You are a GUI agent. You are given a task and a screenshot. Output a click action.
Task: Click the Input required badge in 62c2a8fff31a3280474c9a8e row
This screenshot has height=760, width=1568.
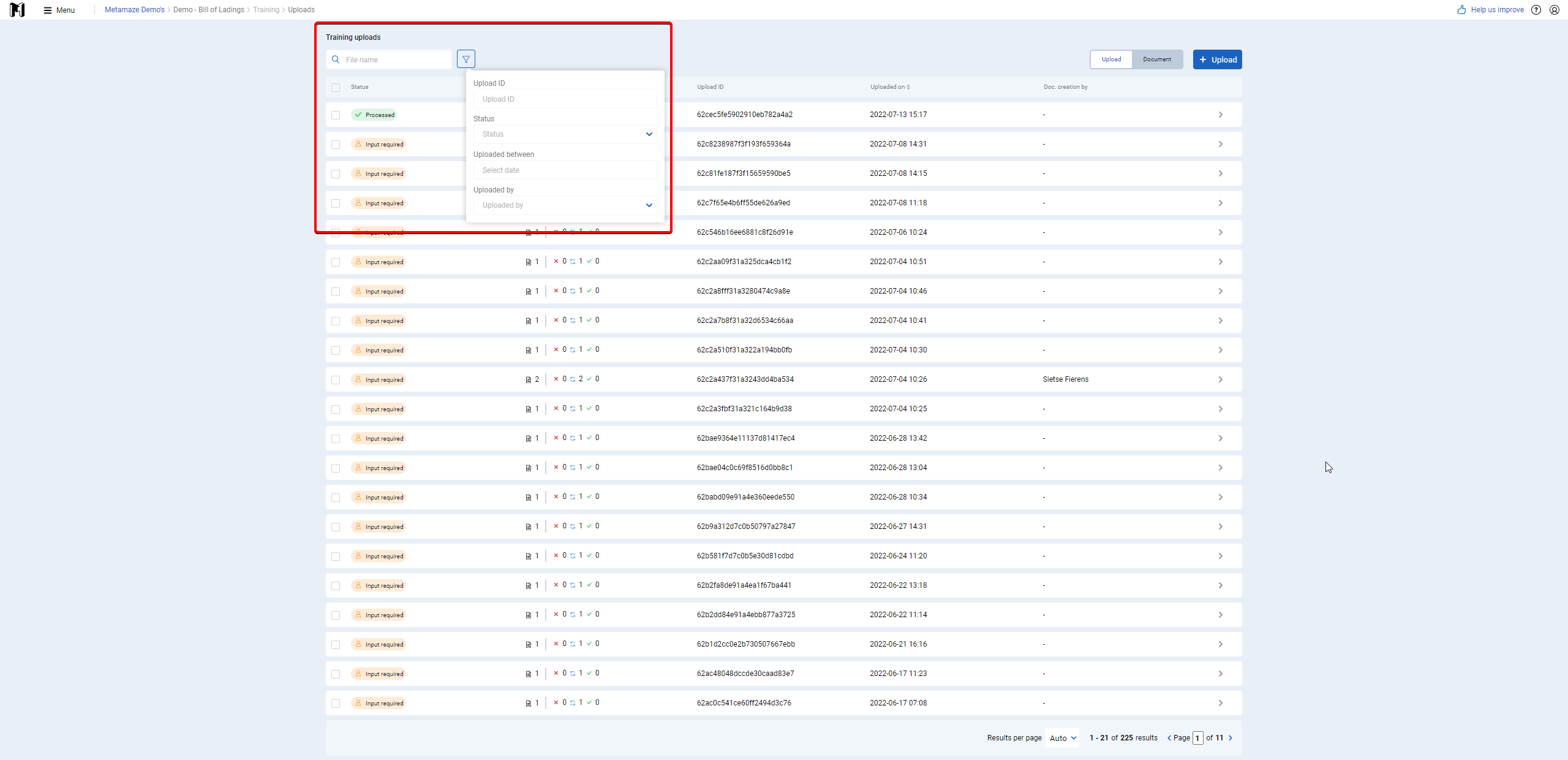tap(378, 291)
